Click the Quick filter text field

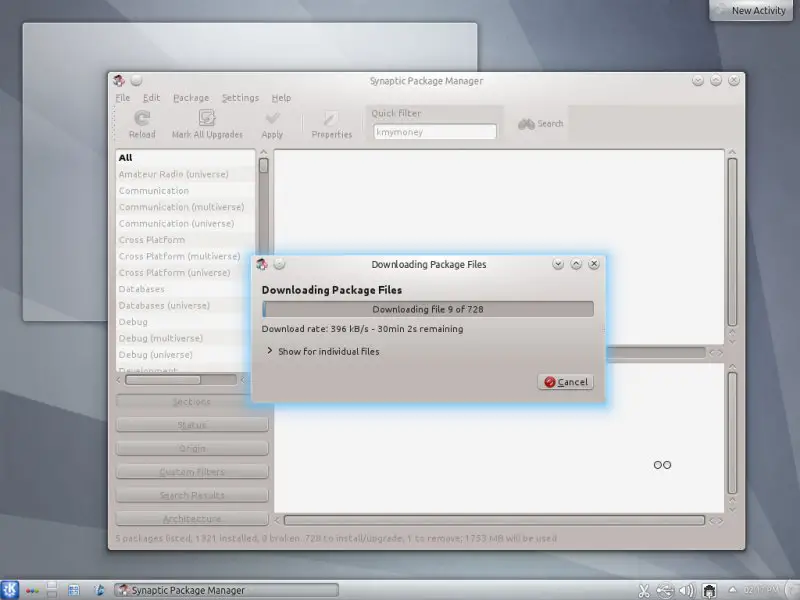coord(435,132)
